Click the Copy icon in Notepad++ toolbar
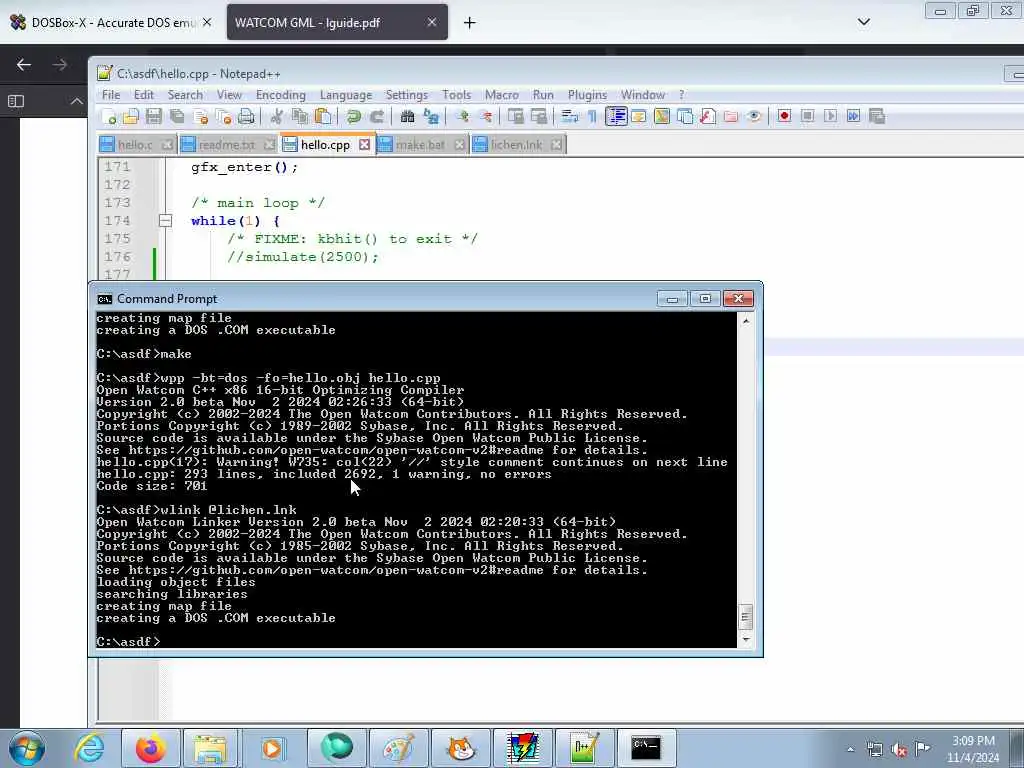The height and width of the screenshot is (768, 1024). (x=300, y=117)
